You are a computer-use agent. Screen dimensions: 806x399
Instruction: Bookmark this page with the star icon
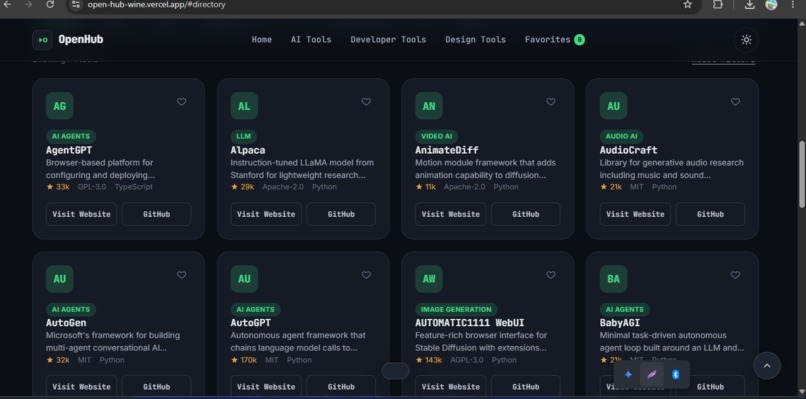[x=687, y=5]
